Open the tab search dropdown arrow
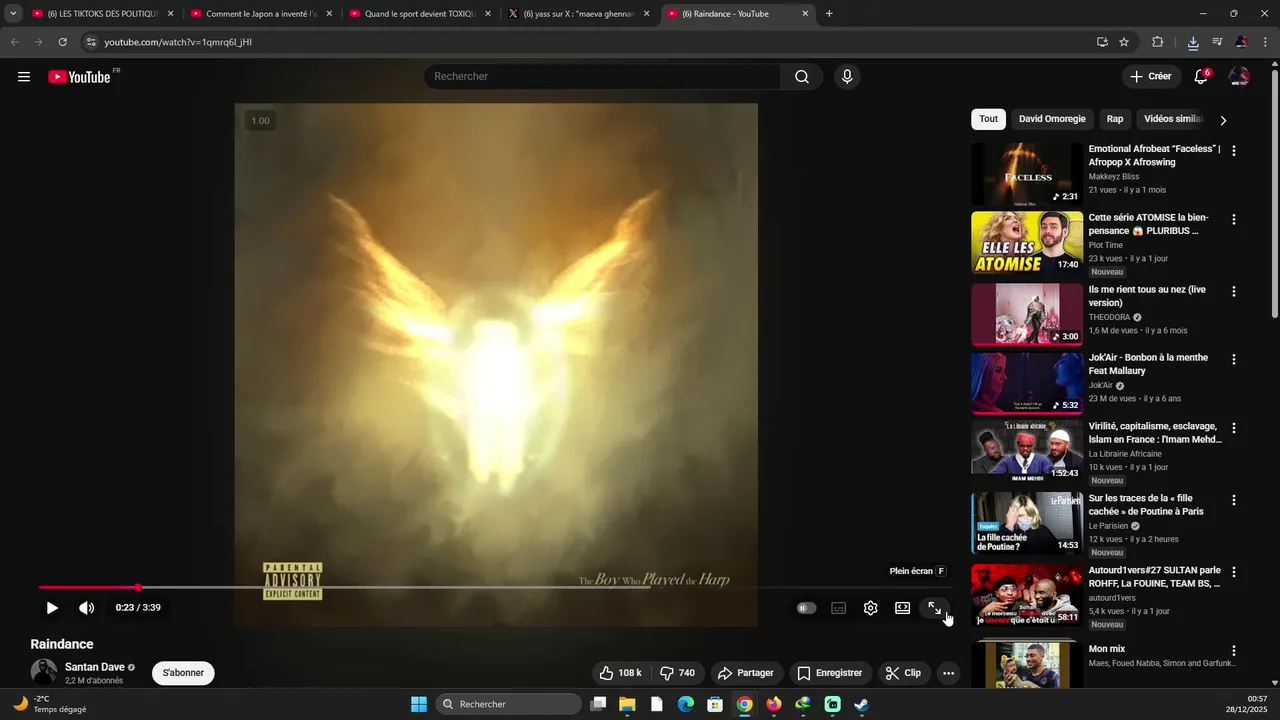The image size is (1280, 720). click(13, 14)
